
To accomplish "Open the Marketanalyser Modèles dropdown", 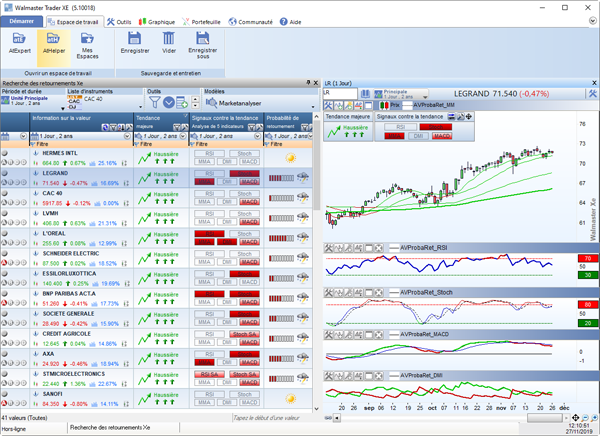I will (x=313, y=107).
